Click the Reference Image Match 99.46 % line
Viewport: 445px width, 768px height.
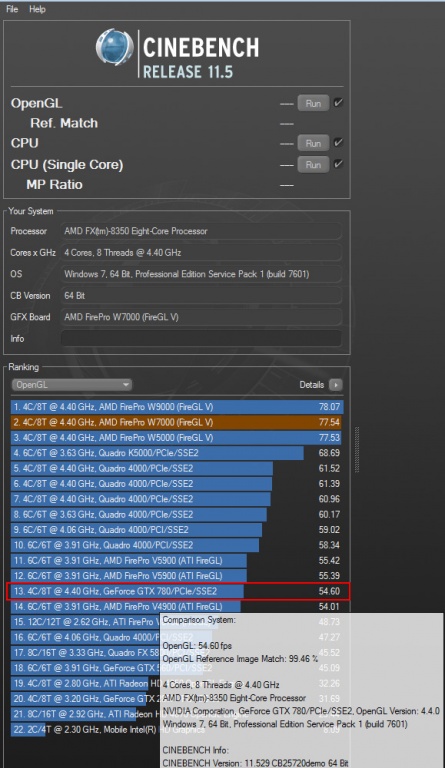pyautogui.click(x=240, y=659)
